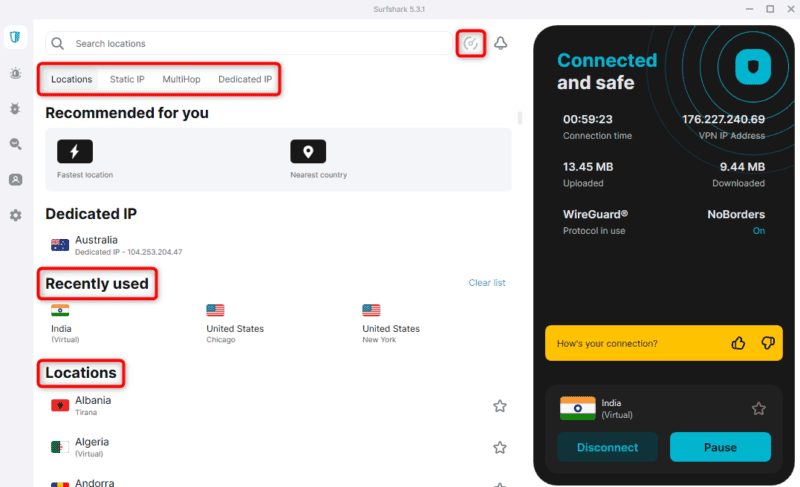Click the search magnifier icon in search bar
This screenshot has width=800, height=487.
[x=58, y=43]
